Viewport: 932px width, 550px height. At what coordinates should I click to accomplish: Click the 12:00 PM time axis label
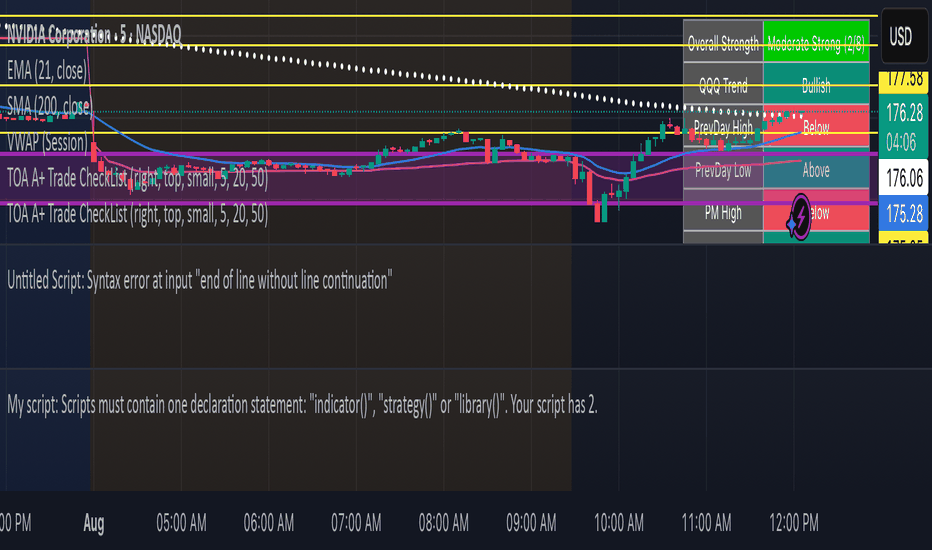794,523
